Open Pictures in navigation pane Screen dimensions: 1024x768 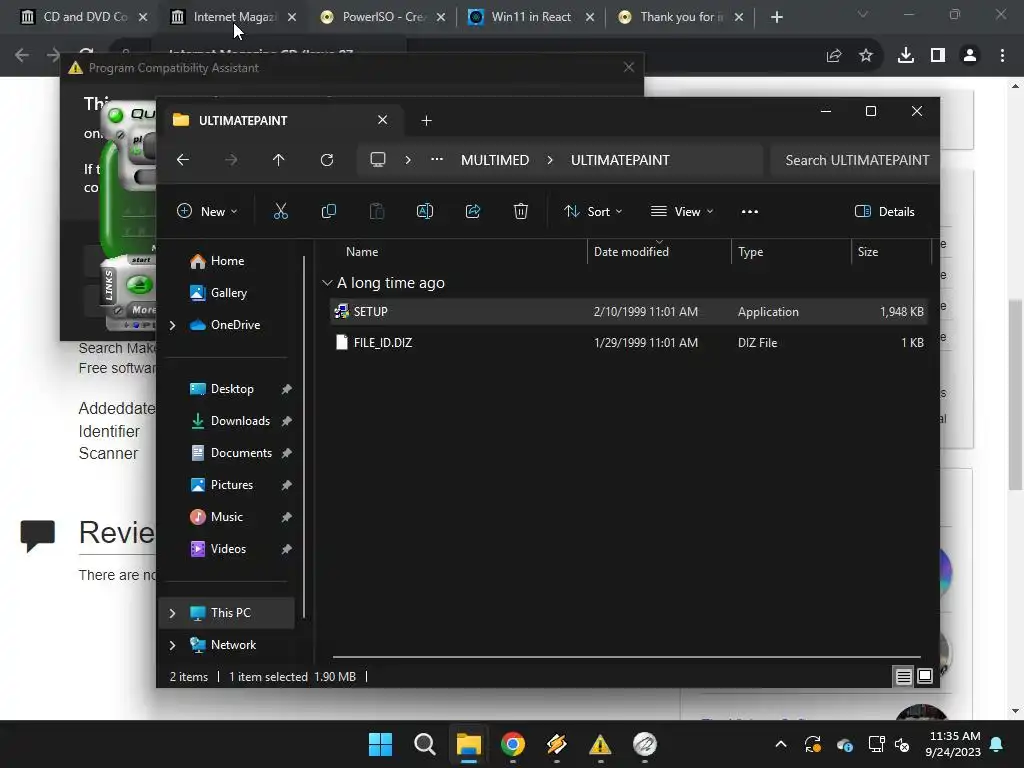tap(226, 485)
